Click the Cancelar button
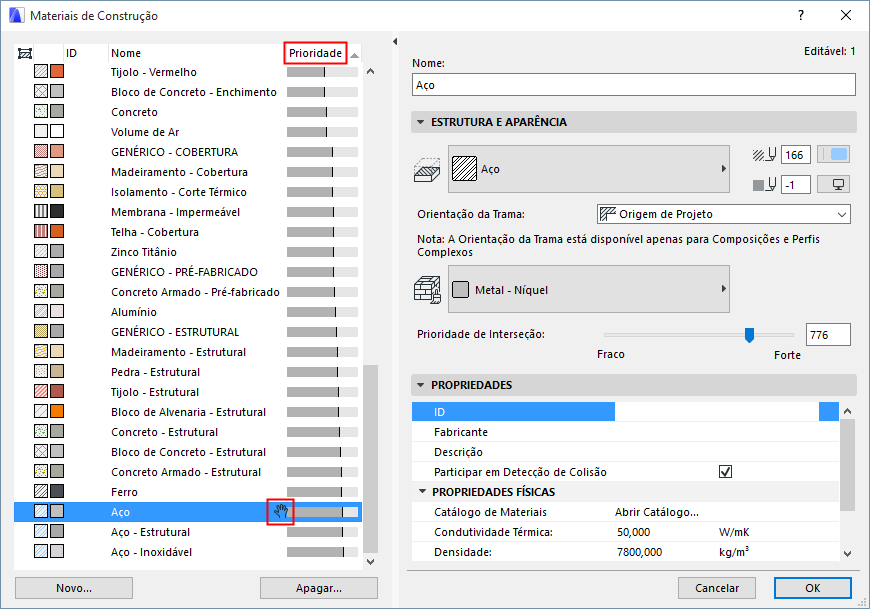The image size is (870, 609). pos(717,588)
